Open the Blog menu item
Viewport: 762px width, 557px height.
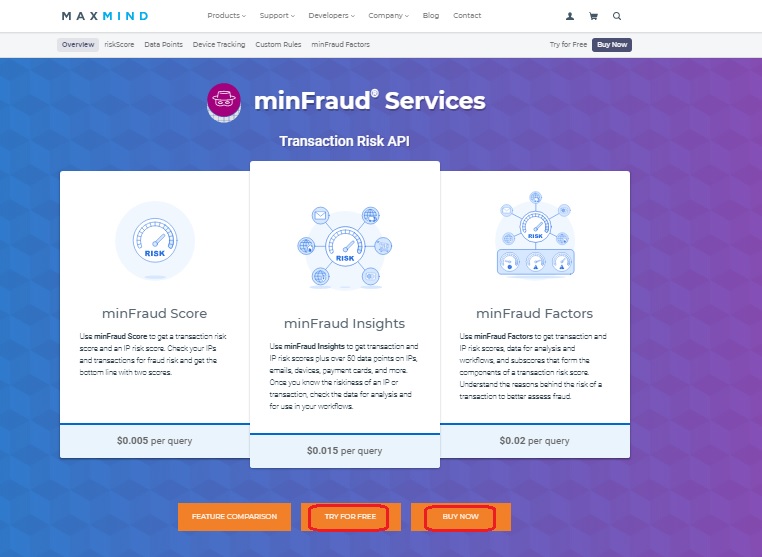[x=431, y=16]
